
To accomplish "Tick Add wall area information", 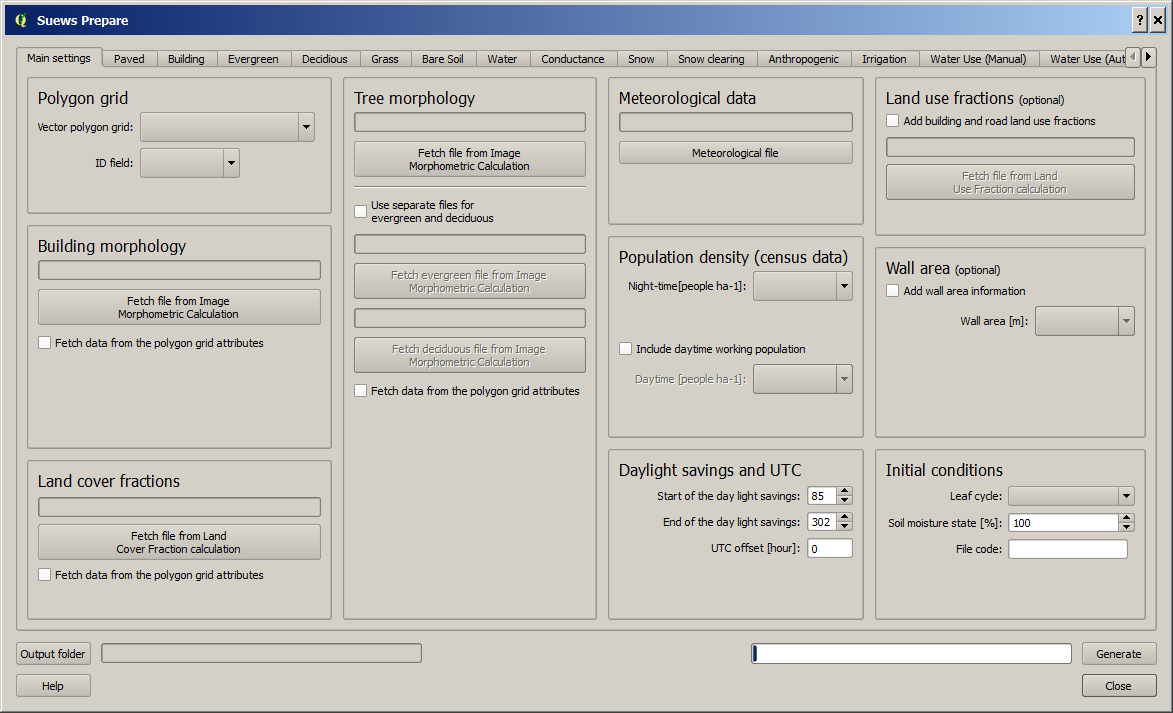I will click(x=892, y=291).
